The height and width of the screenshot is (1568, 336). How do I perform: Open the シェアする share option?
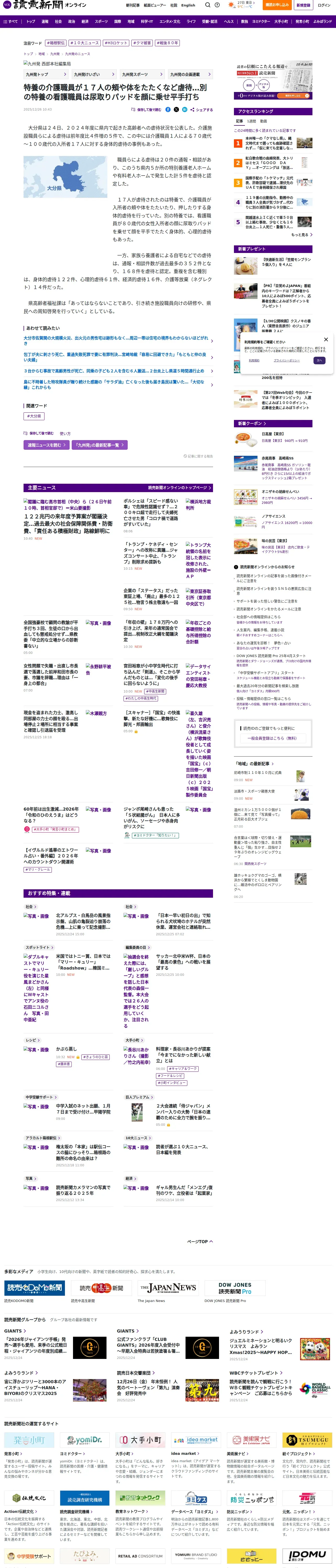pos(202,109)
